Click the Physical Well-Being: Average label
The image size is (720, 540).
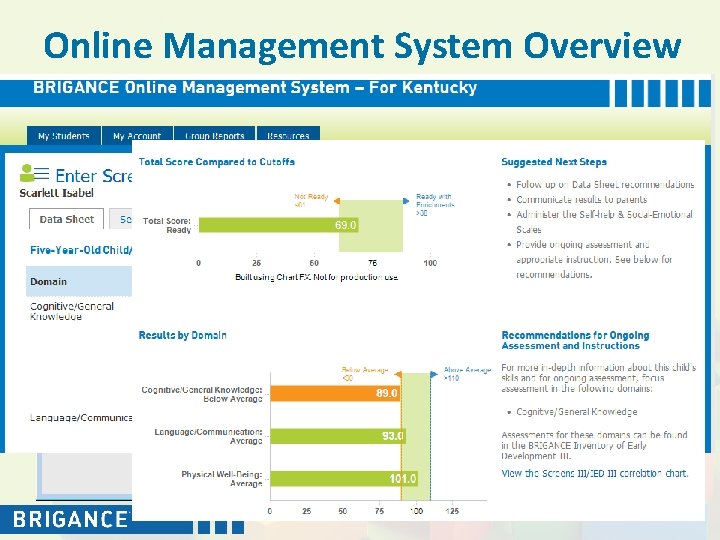click(x=222, y=479)
